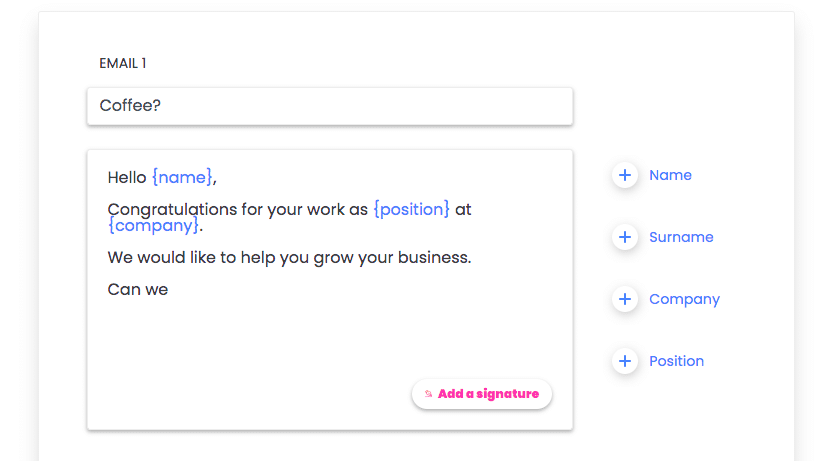Image resolution: width=837 pixels, height=461 pixels.
Task: Insert the Surname variable label
Action: pos(681,237)
